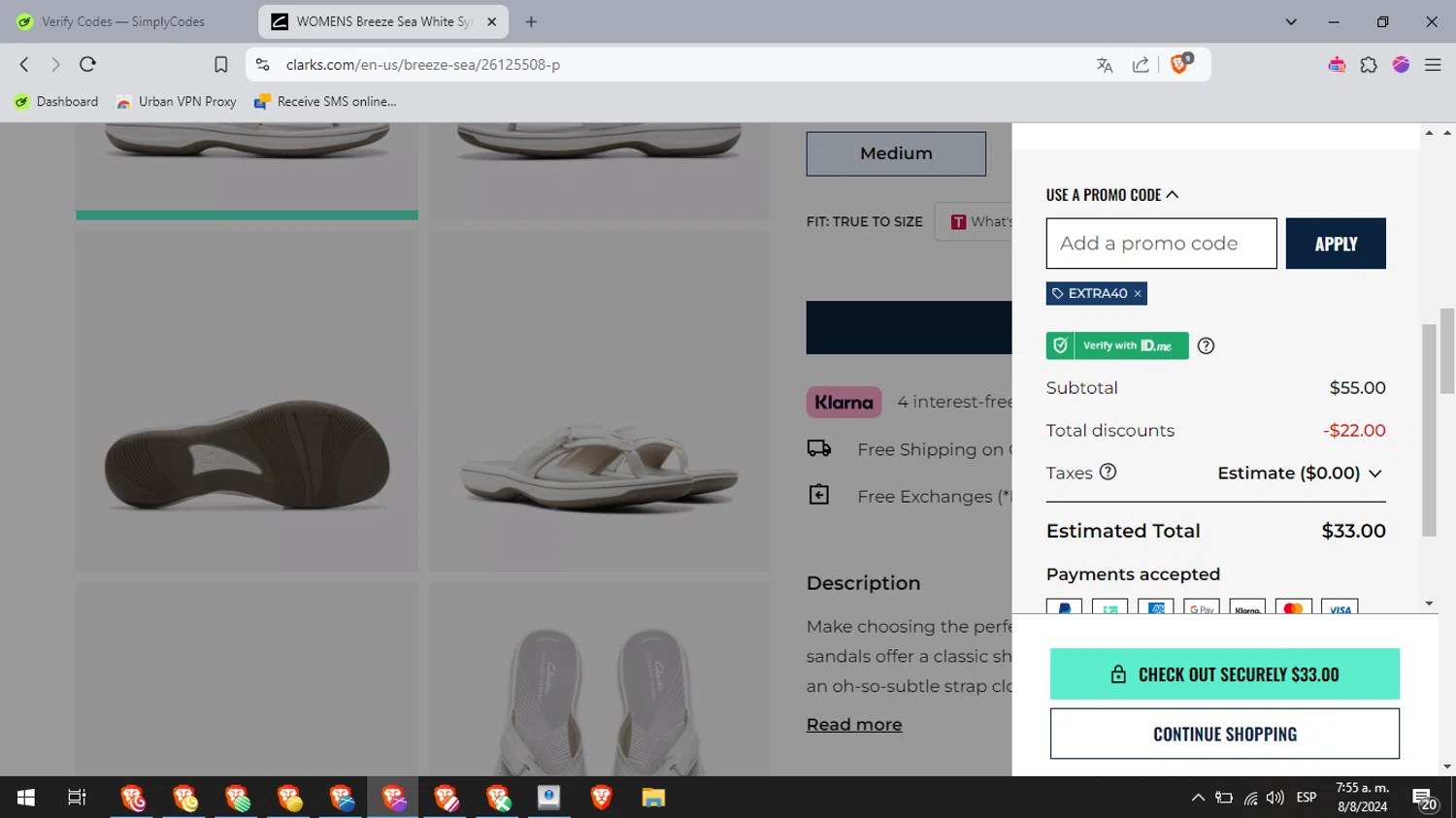Click the free shipping truck icon

click(819, 448)
